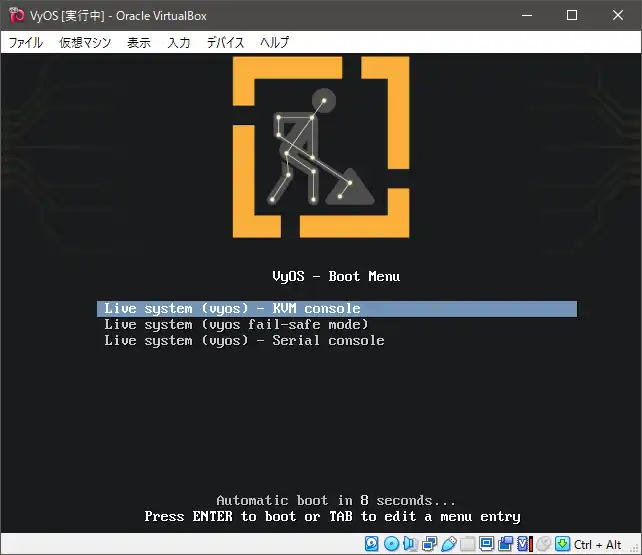Click the VyOS - Boot Menu heading
This screenshot has height=555, width=642.
tap(336, 277)
